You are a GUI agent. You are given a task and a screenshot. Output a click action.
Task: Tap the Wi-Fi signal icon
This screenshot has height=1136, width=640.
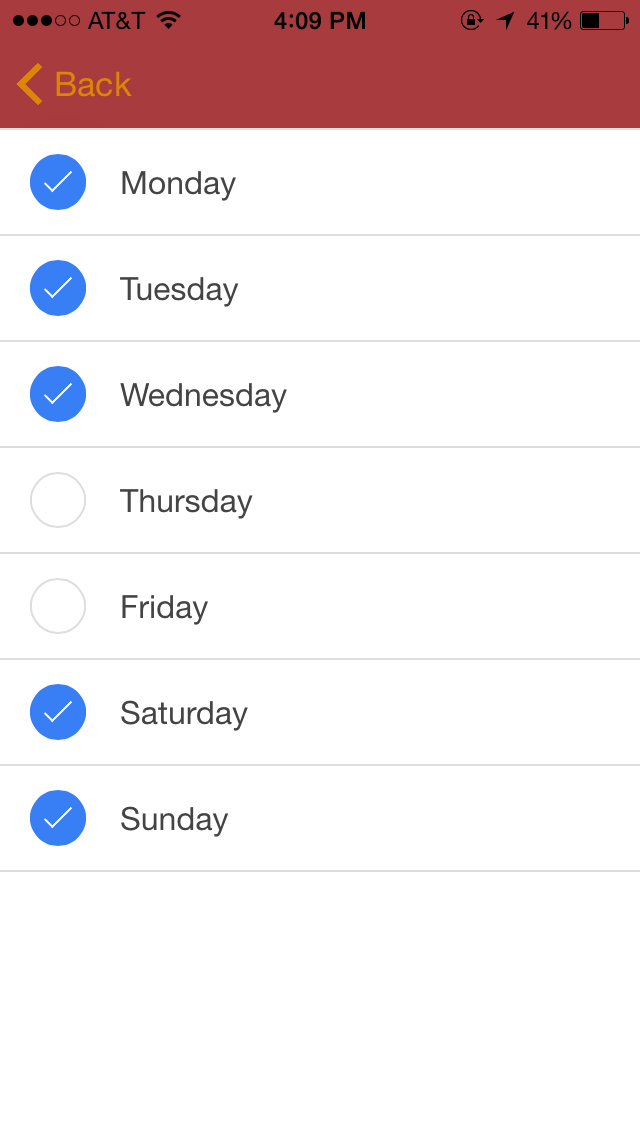point(168,20)
